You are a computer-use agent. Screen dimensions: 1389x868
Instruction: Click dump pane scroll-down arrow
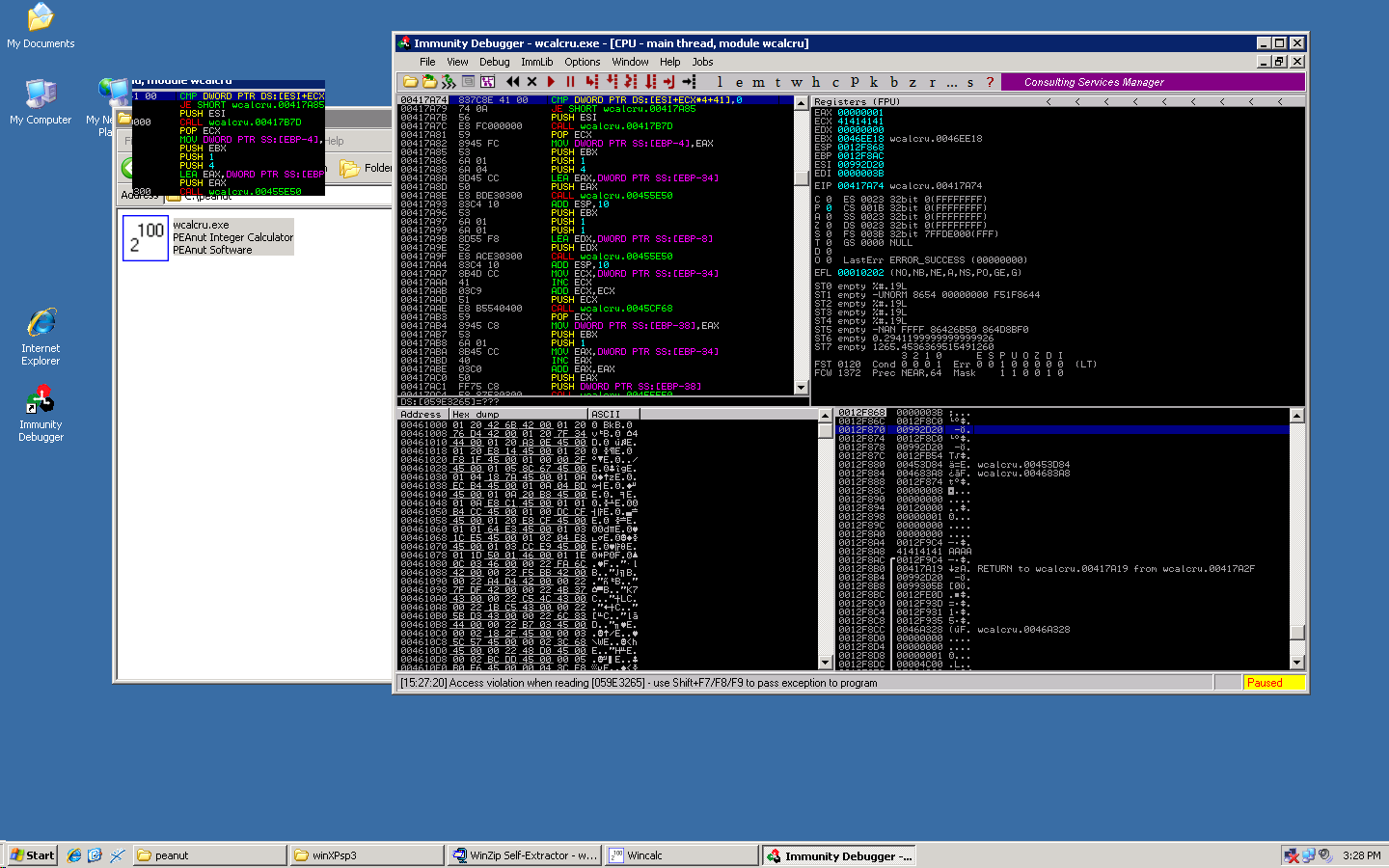[x=825, y=663]
